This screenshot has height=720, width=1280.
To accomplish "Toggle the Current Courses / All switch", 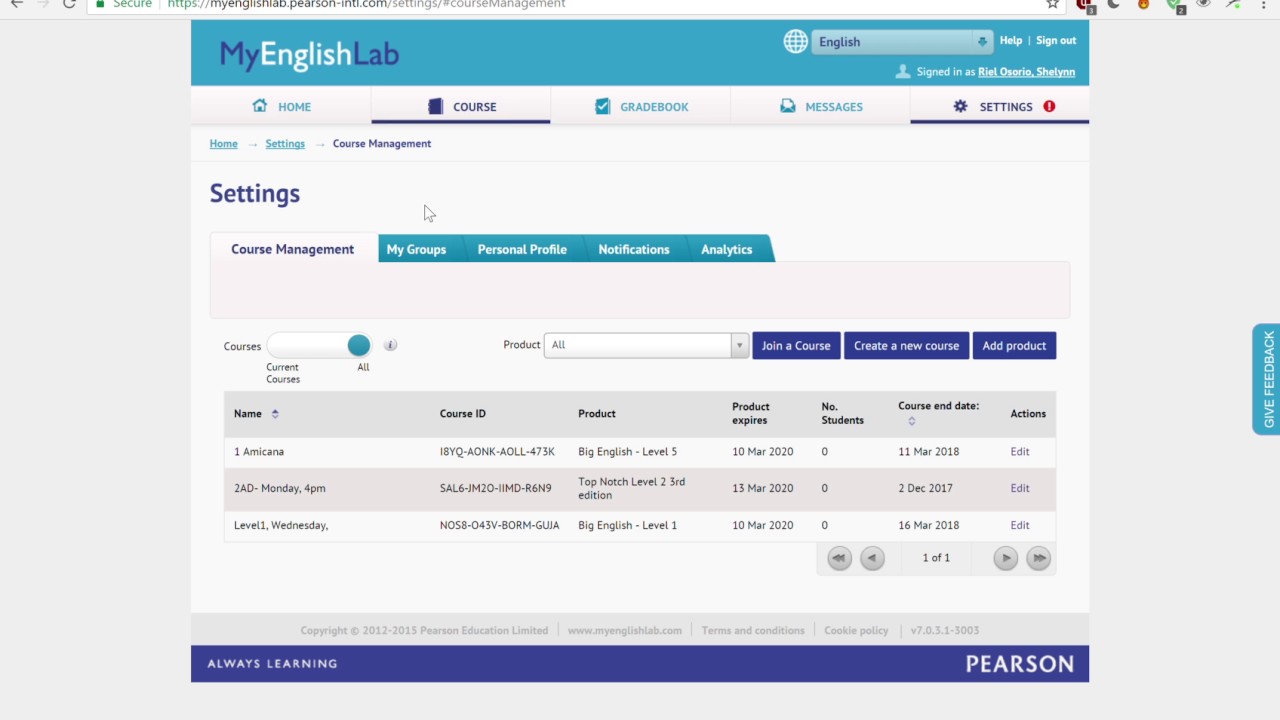I will pos(319,345).
